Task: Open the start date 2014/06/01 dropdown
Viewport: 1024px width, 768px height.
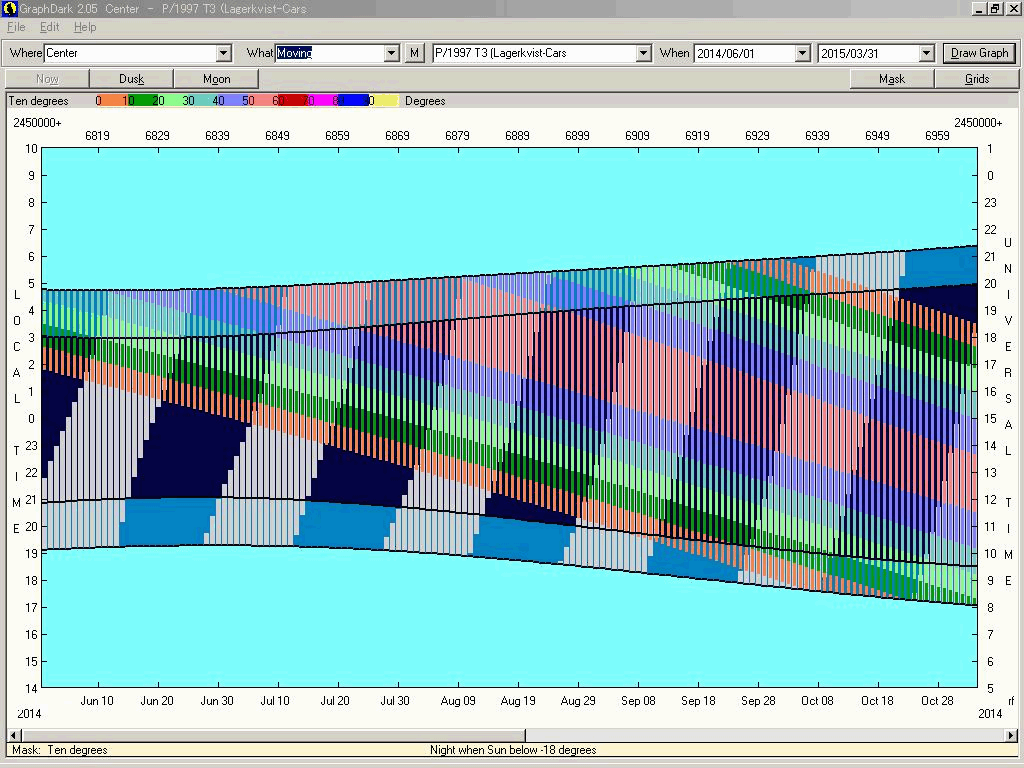Action: (x=802, y=53)
